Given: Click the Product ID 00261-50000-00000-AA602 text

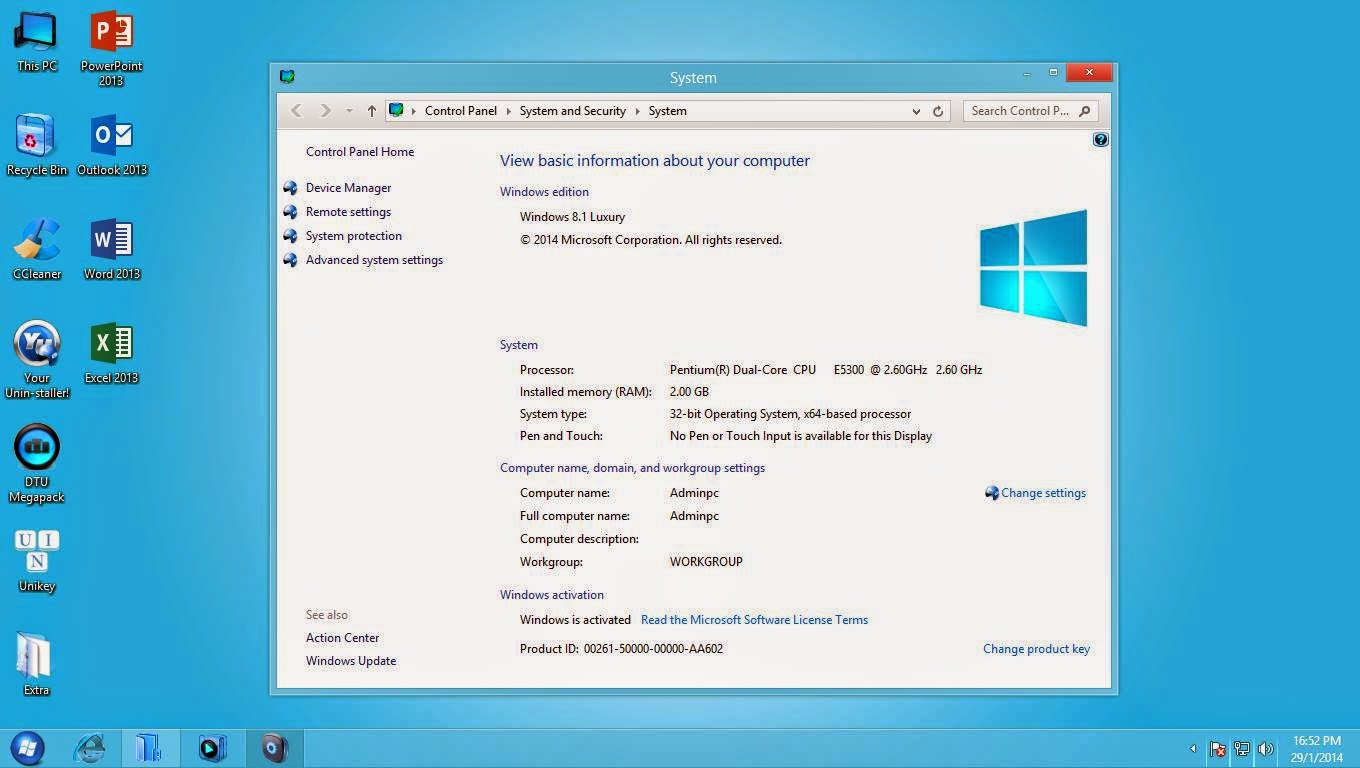Looking at the screenshot, I should [x=621, y=649].
